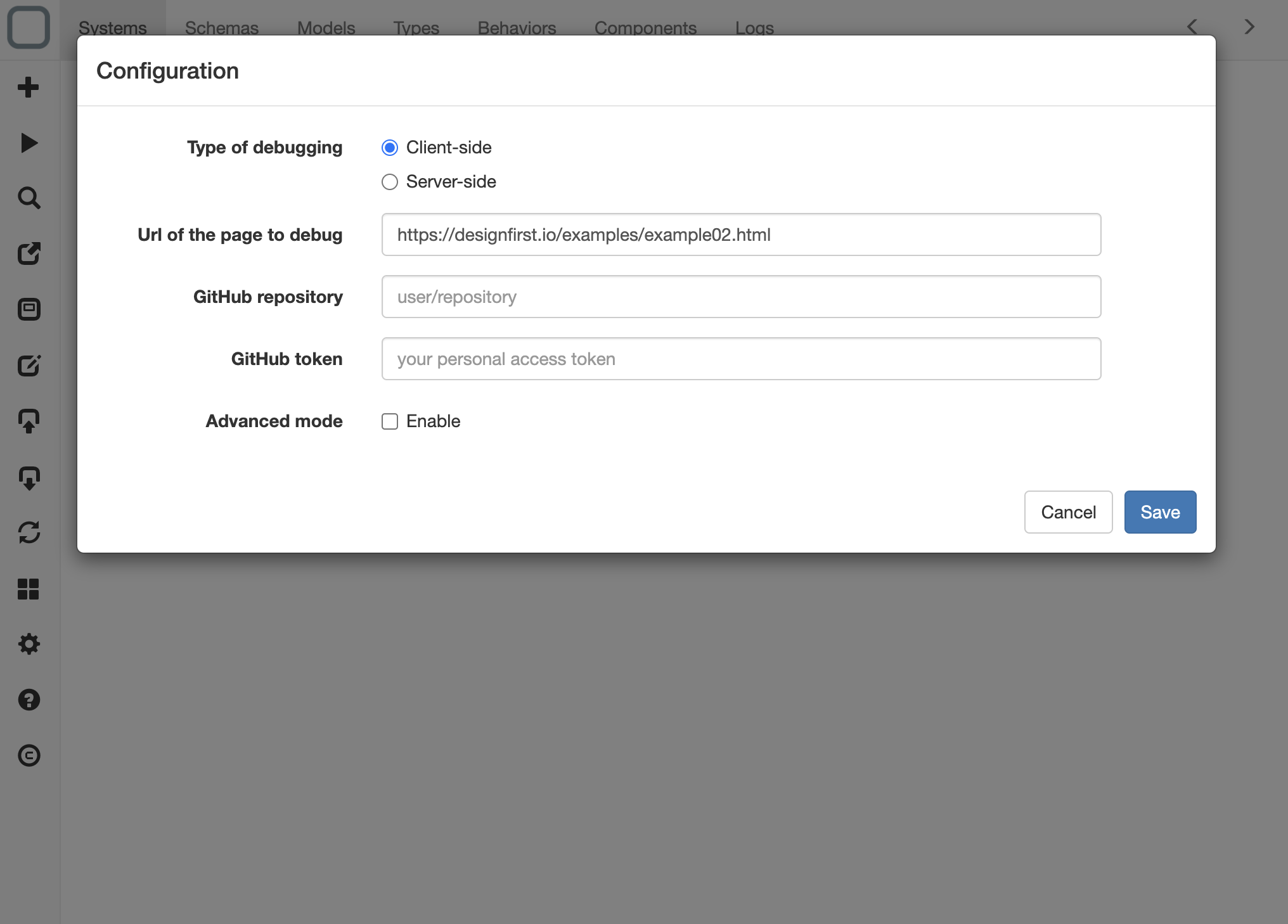Switch to the Behaviors tab
1288x924 pixels.
pyautogui.click(x=517, y=28)
